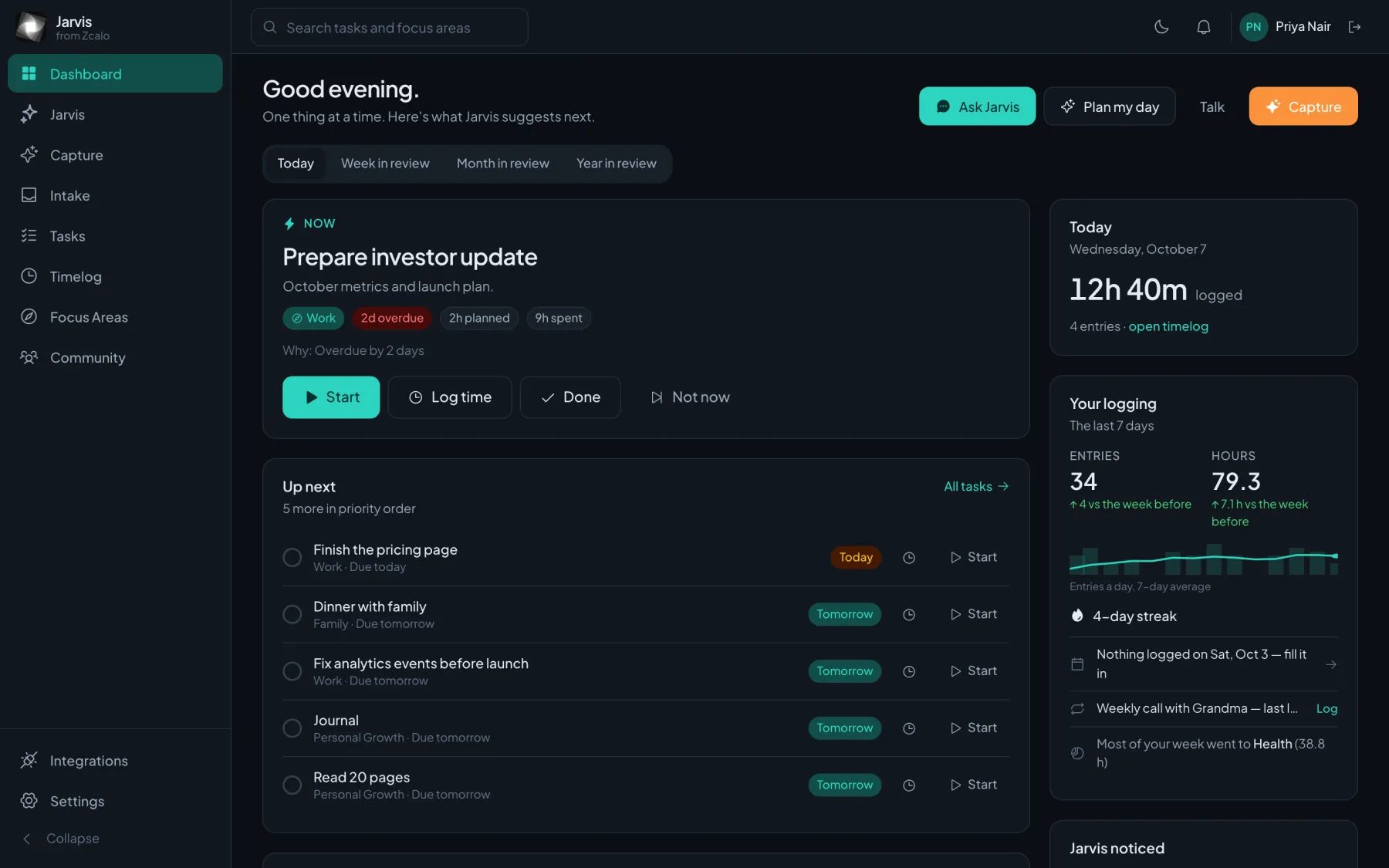Mark Finish the pricing page complete
Image resolution: width=1389 pixels, height=868 pixels.
[x=292, y=557]
